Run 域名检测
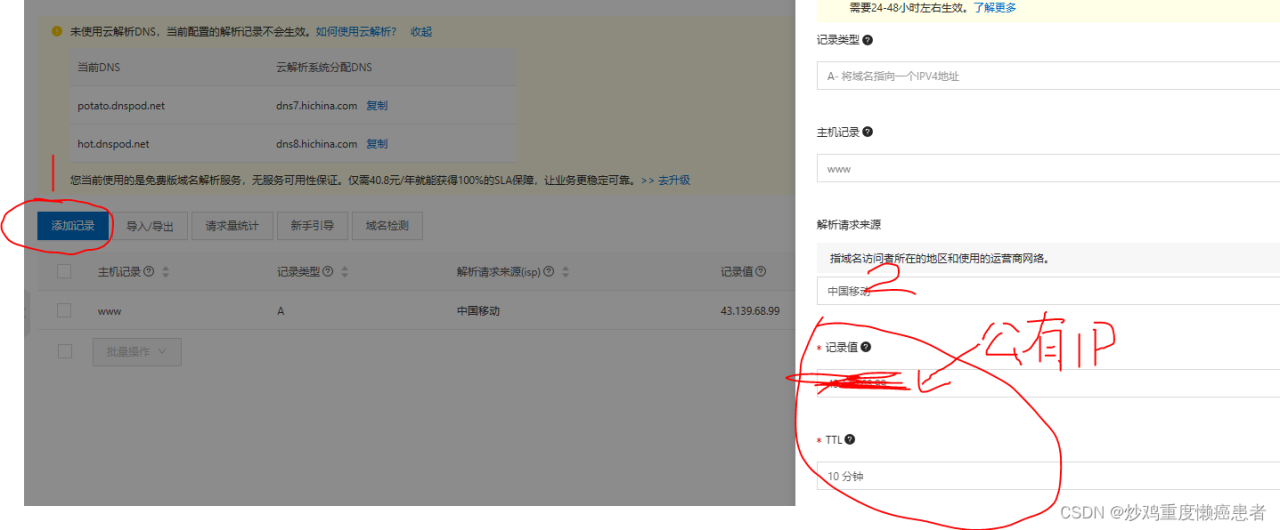Image resolution: width=1280 pixels, height=530 pixels. click(387, 226)
